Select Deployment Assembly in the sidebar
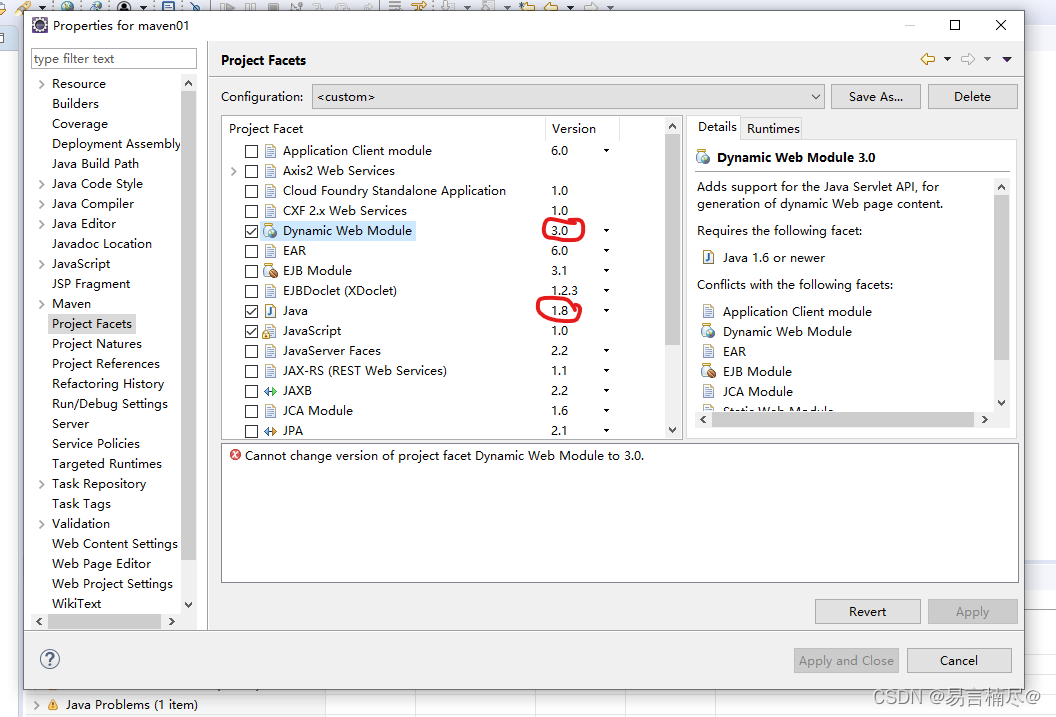This screenshot has width=1056, height=717. click(116, 143)
